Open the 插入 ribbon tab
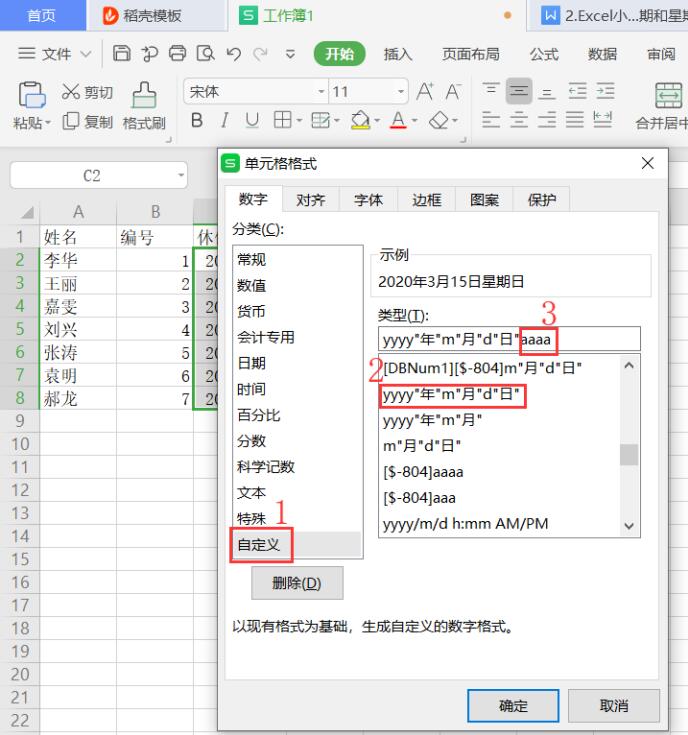Screen dimensions: 688x735 (397, 54)
